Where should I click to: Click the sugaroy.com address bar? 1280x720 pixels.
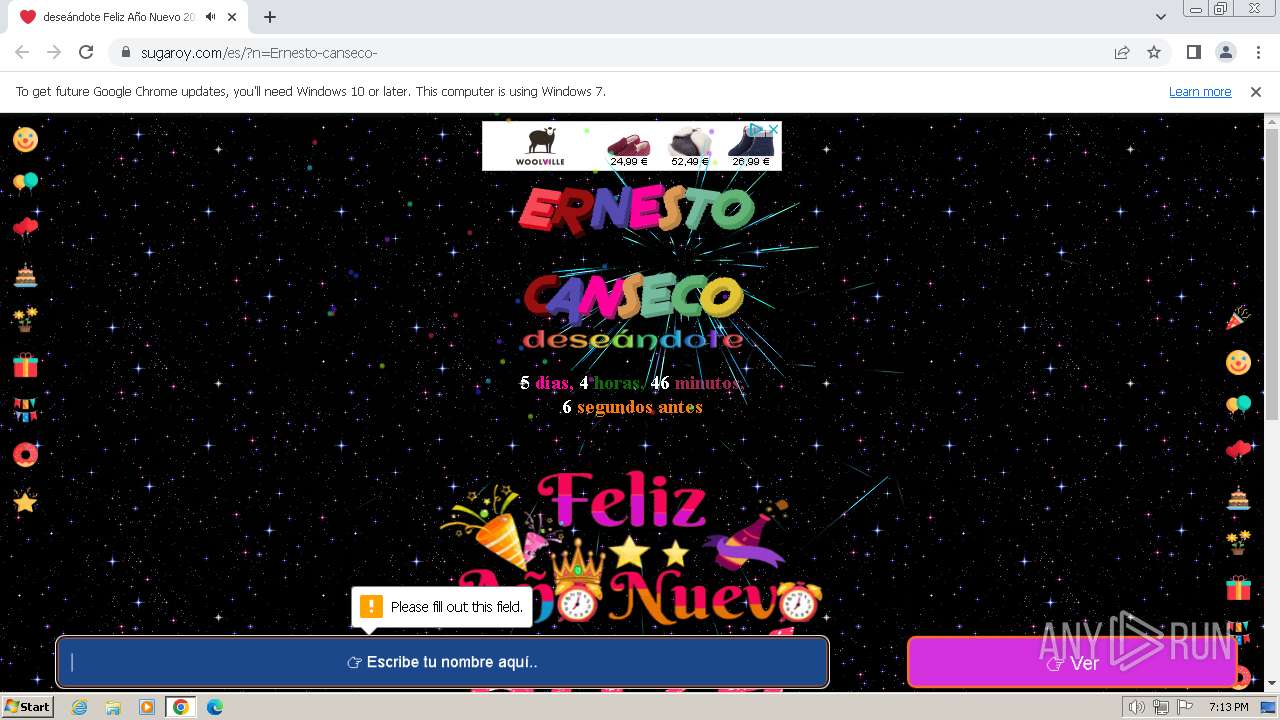pos(610,52)
